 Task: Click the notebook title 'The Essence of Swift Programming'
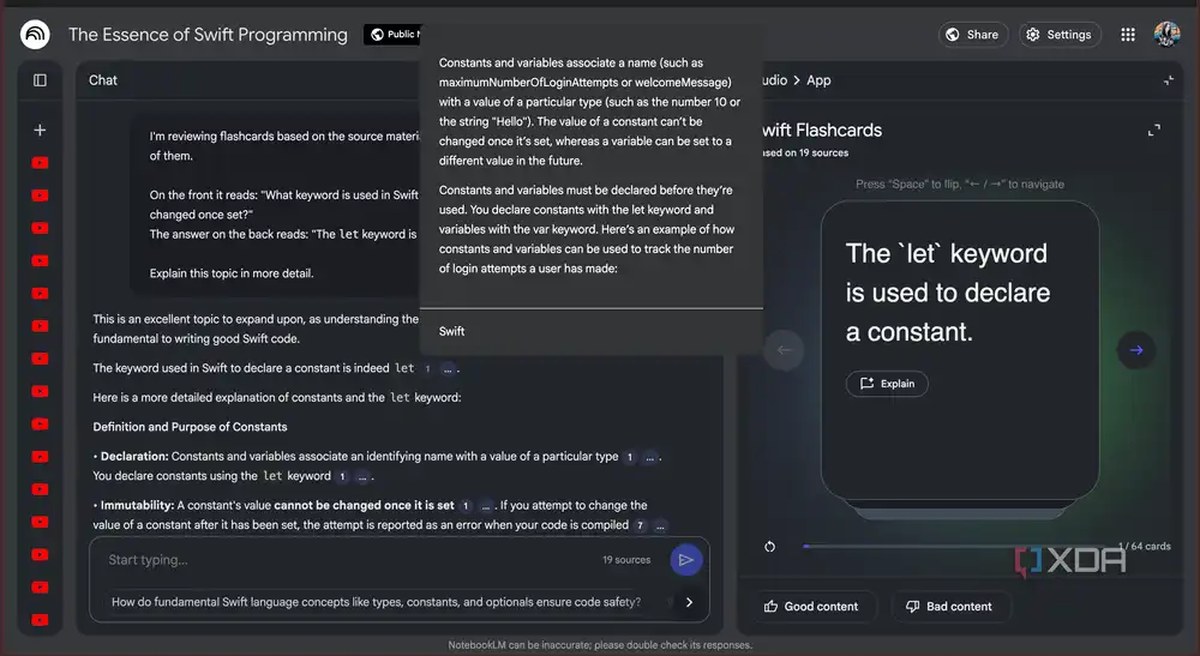point(208,34)
